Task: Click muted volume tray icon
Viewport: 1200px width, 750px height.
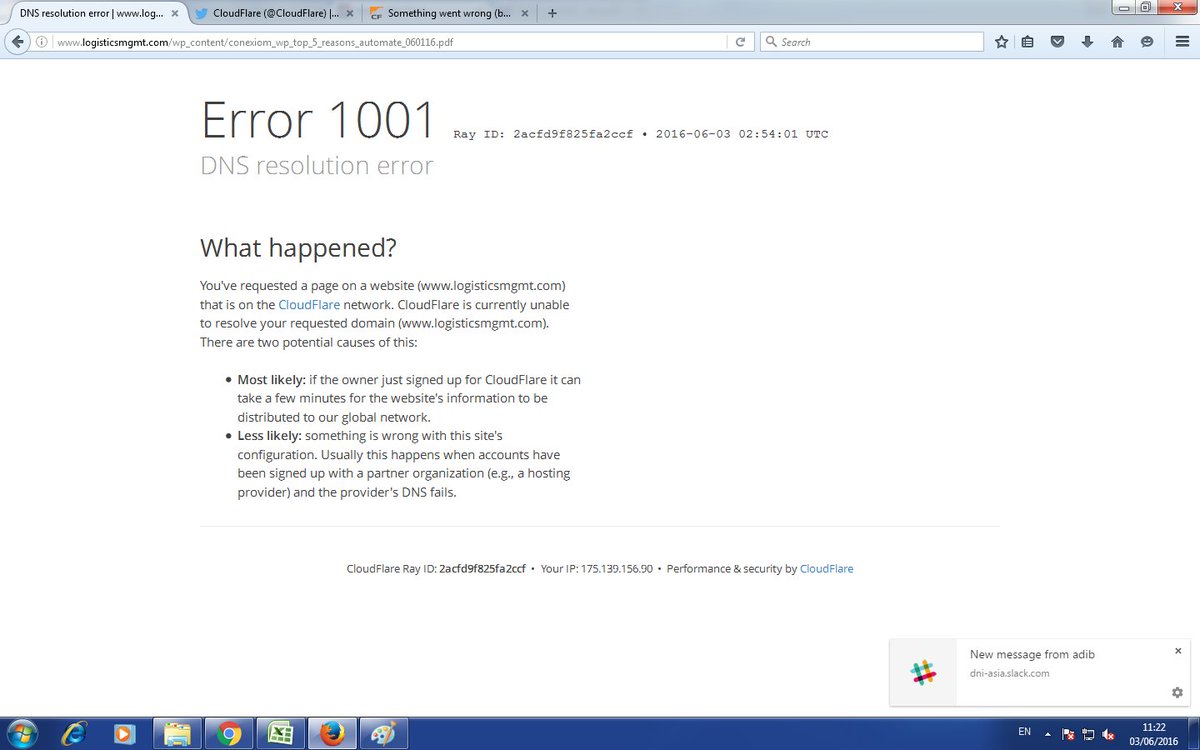Action: point(1108,734)
